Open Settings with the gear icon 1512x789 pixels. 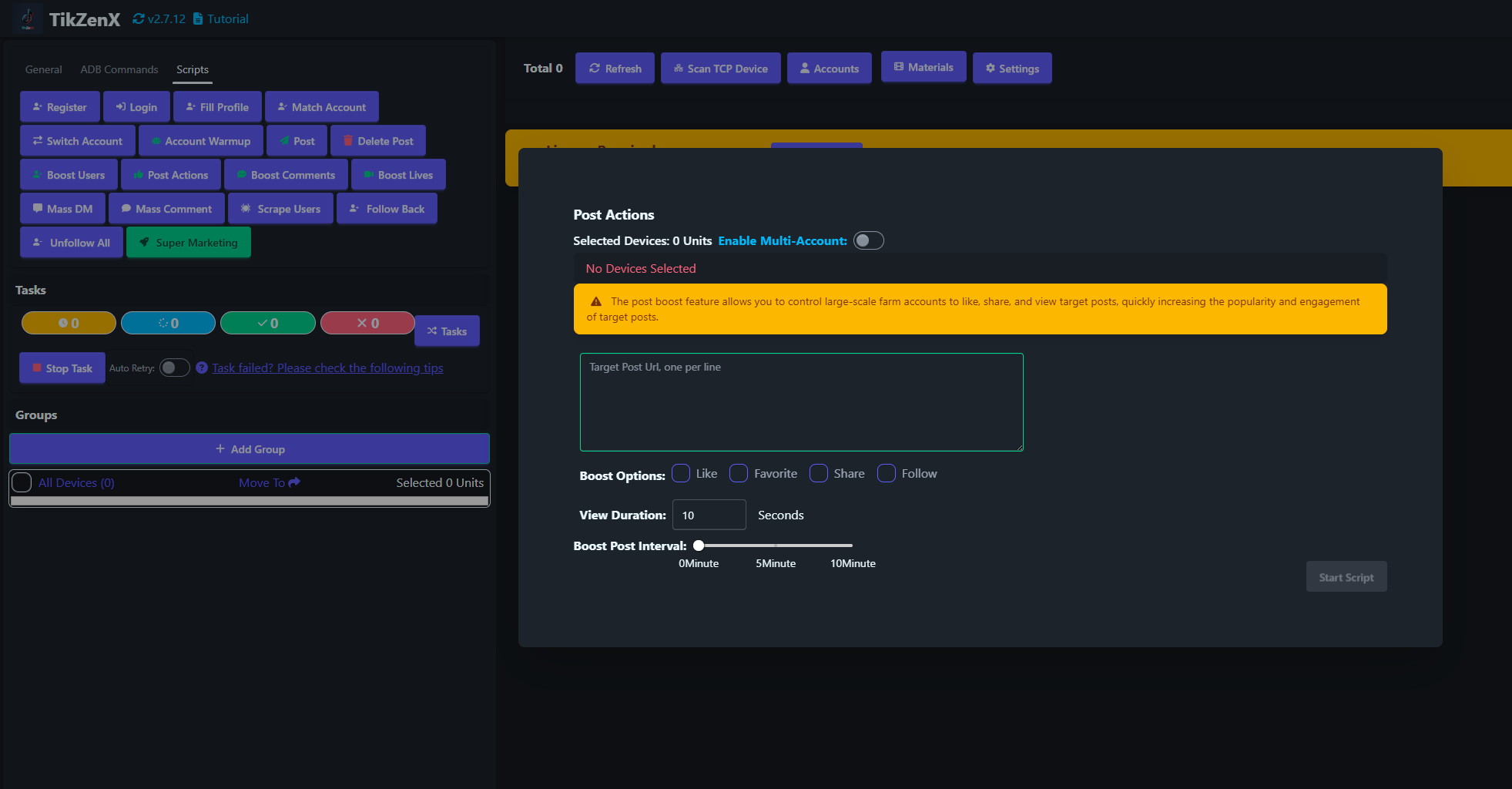pyautogui.click(x=1012, y=69)
